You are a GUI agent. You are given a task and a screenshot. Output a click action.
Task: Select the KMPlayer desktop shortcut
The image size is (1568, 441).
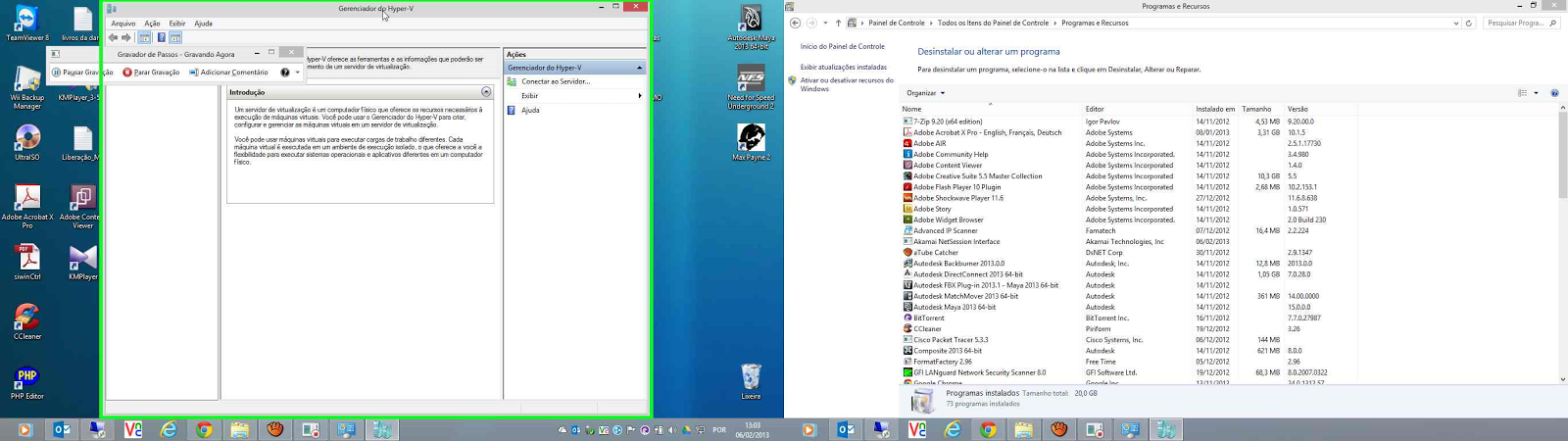pyautogui.click(x=82, y=263)
